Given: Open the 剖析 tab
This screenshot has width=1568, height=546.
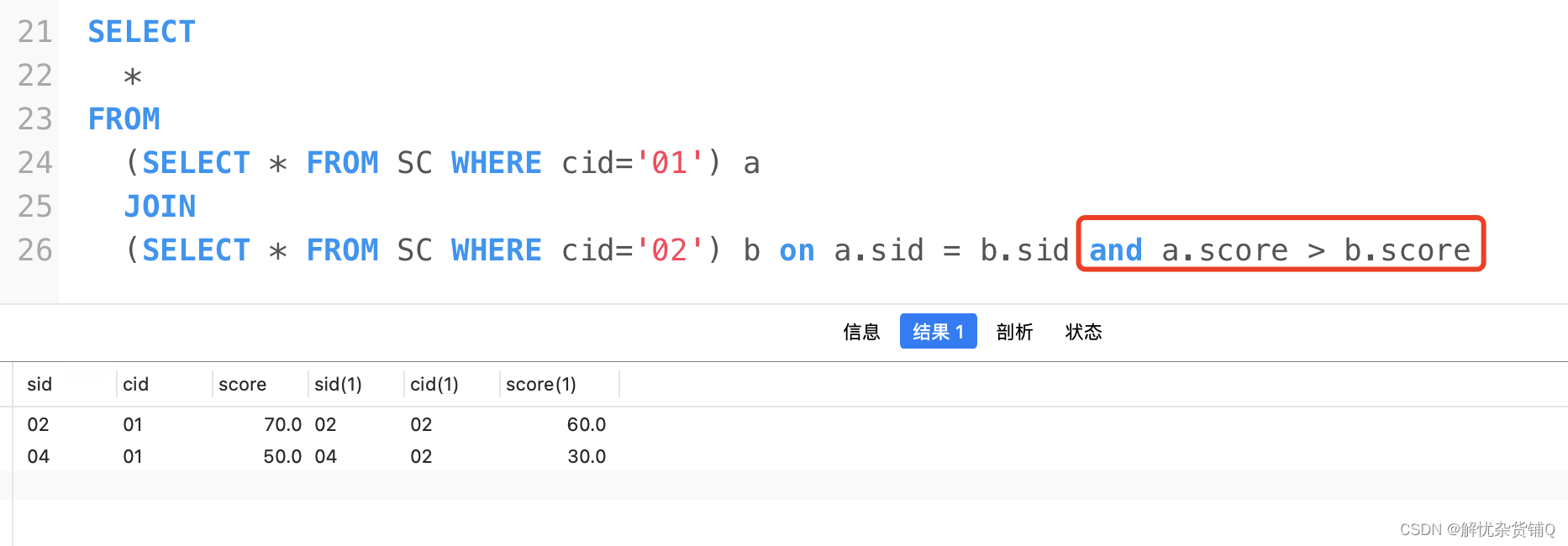Looking at the screenshot, I should (x=1014, y=332).
